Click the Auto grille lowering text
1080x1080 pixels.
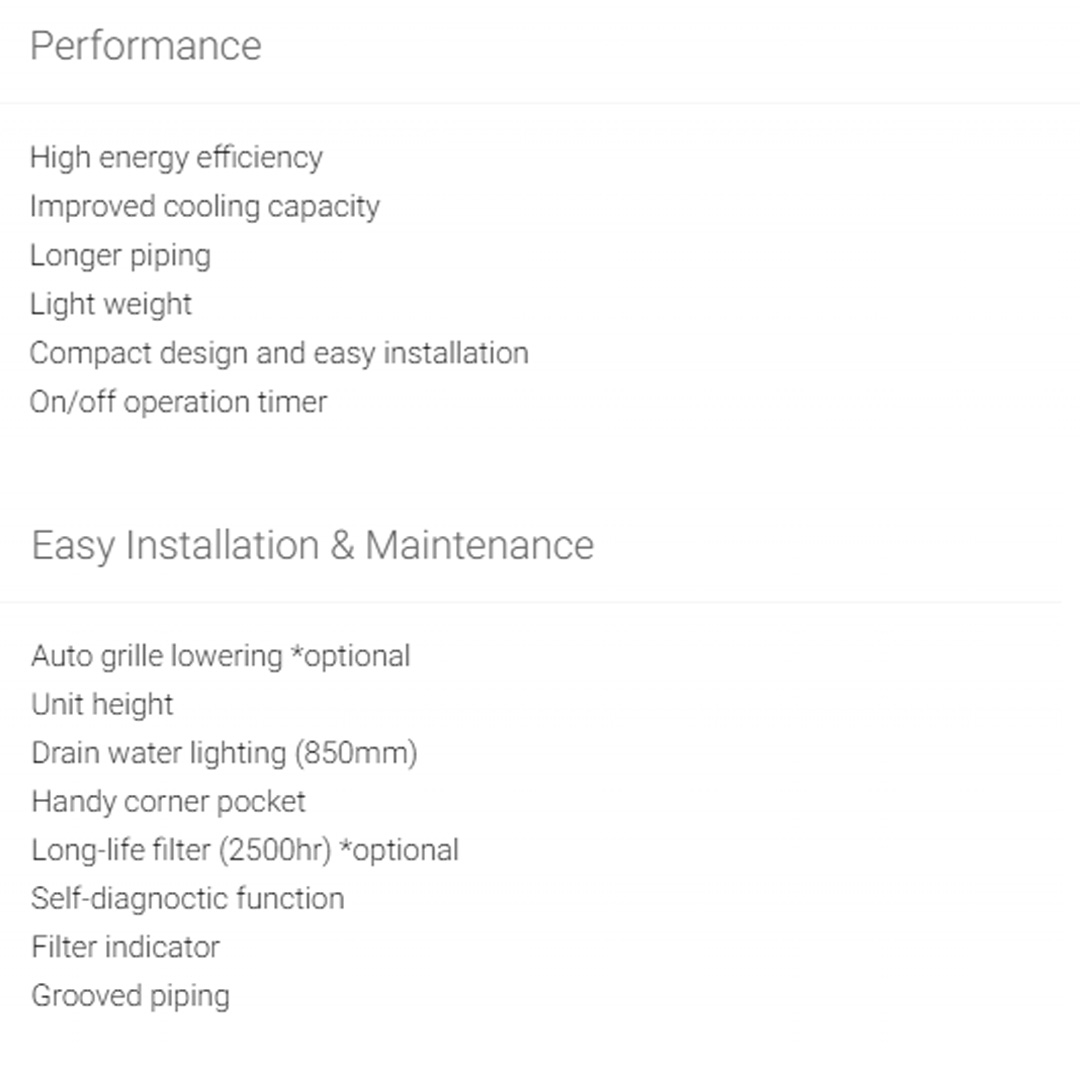[157, 656]
